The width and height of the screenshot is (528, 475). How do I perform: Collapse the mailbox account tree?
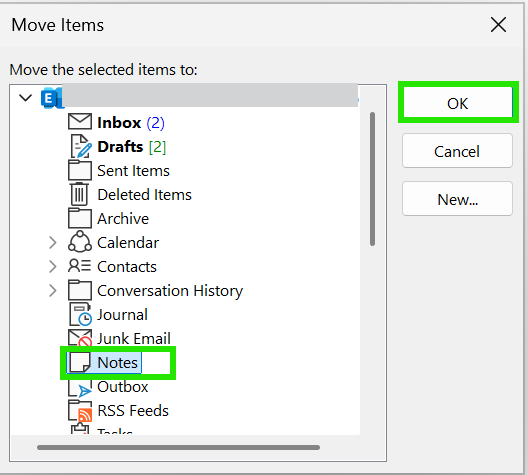[x=26, y=98]
